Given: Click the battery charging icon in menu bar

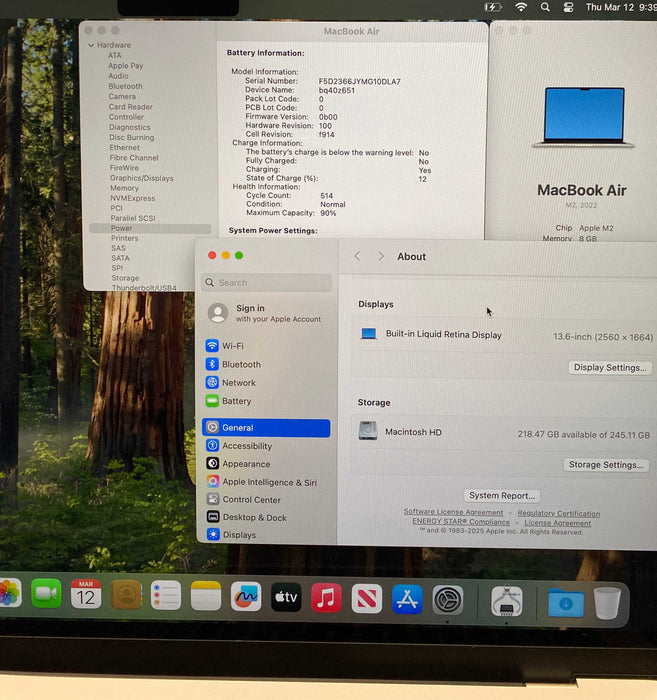Looking at the screenshot, I should 493,7.
